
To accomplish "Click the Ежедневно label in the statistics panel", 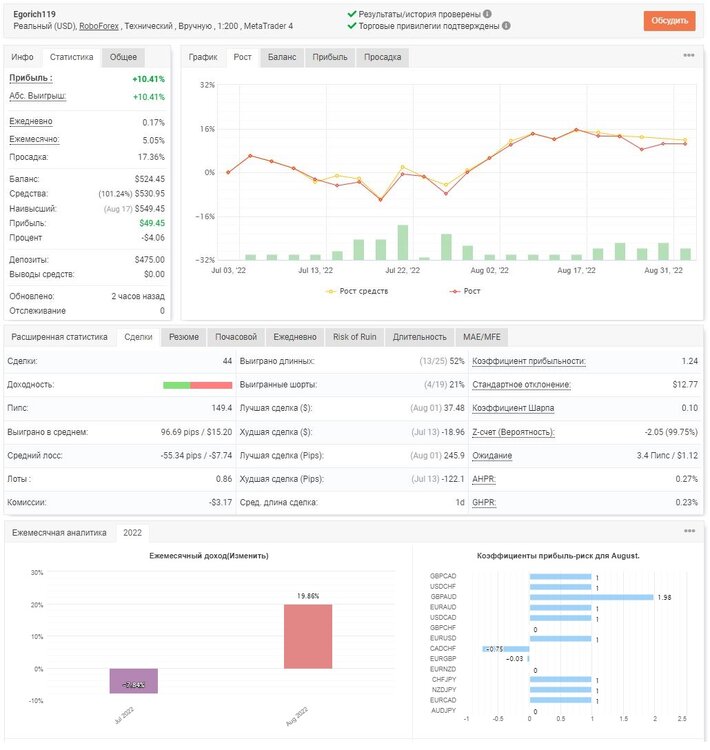I will (x=31, y=121).
